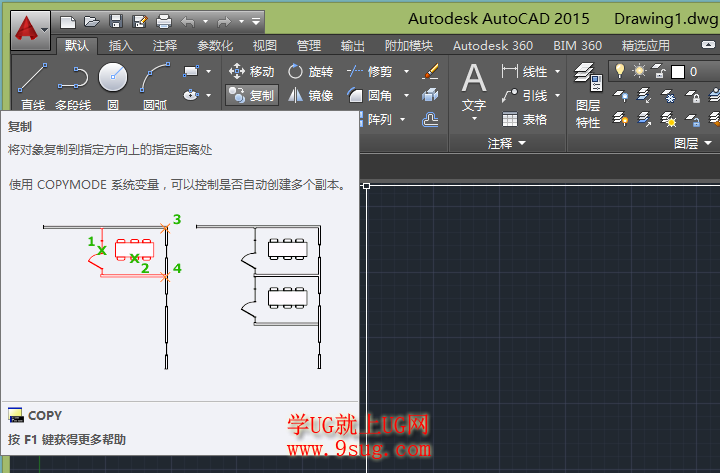Click the Offset icon next to Array
720x473 pixels.
pos(430,119)
